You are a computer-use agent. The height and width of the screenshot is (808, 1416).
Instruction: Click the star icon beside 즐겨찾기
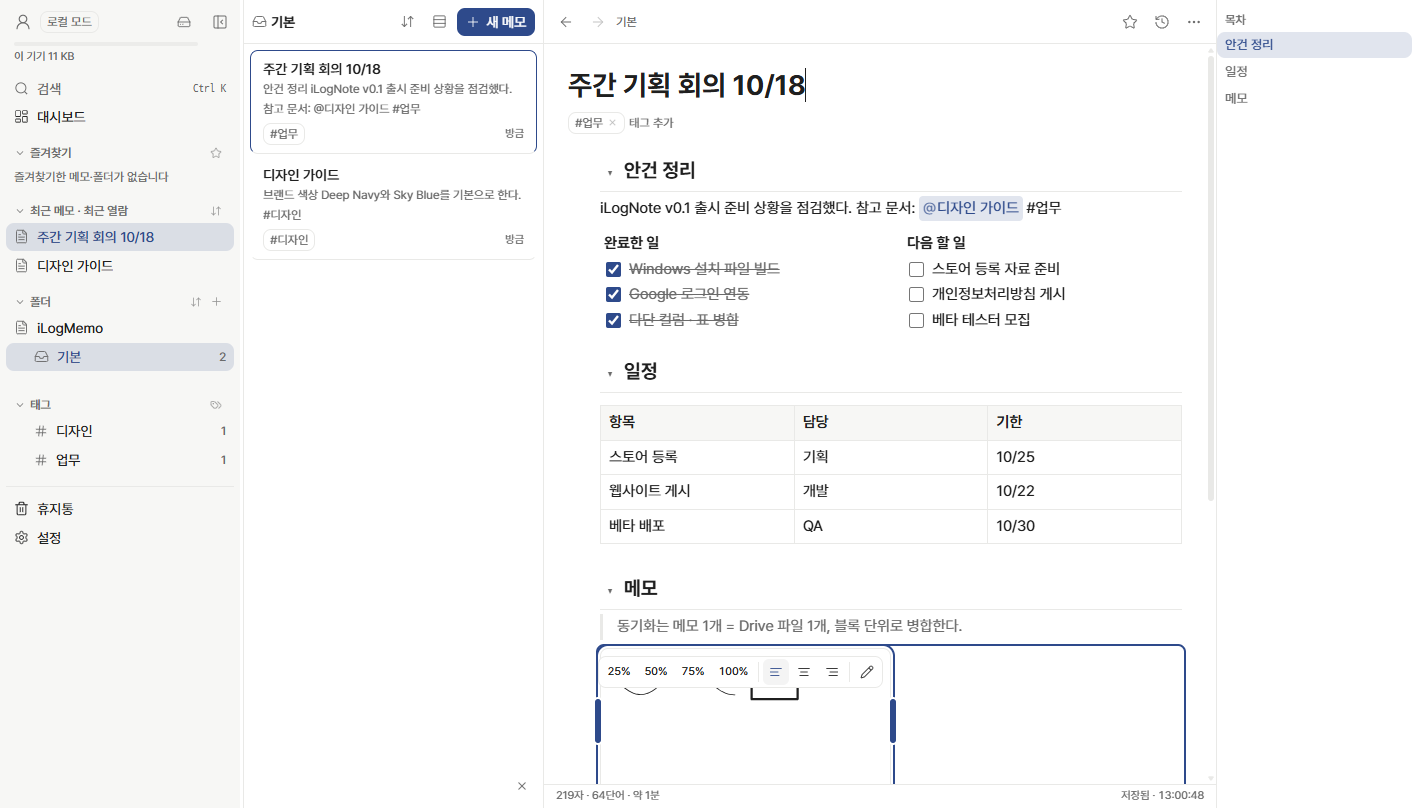(x=216, y=153)
